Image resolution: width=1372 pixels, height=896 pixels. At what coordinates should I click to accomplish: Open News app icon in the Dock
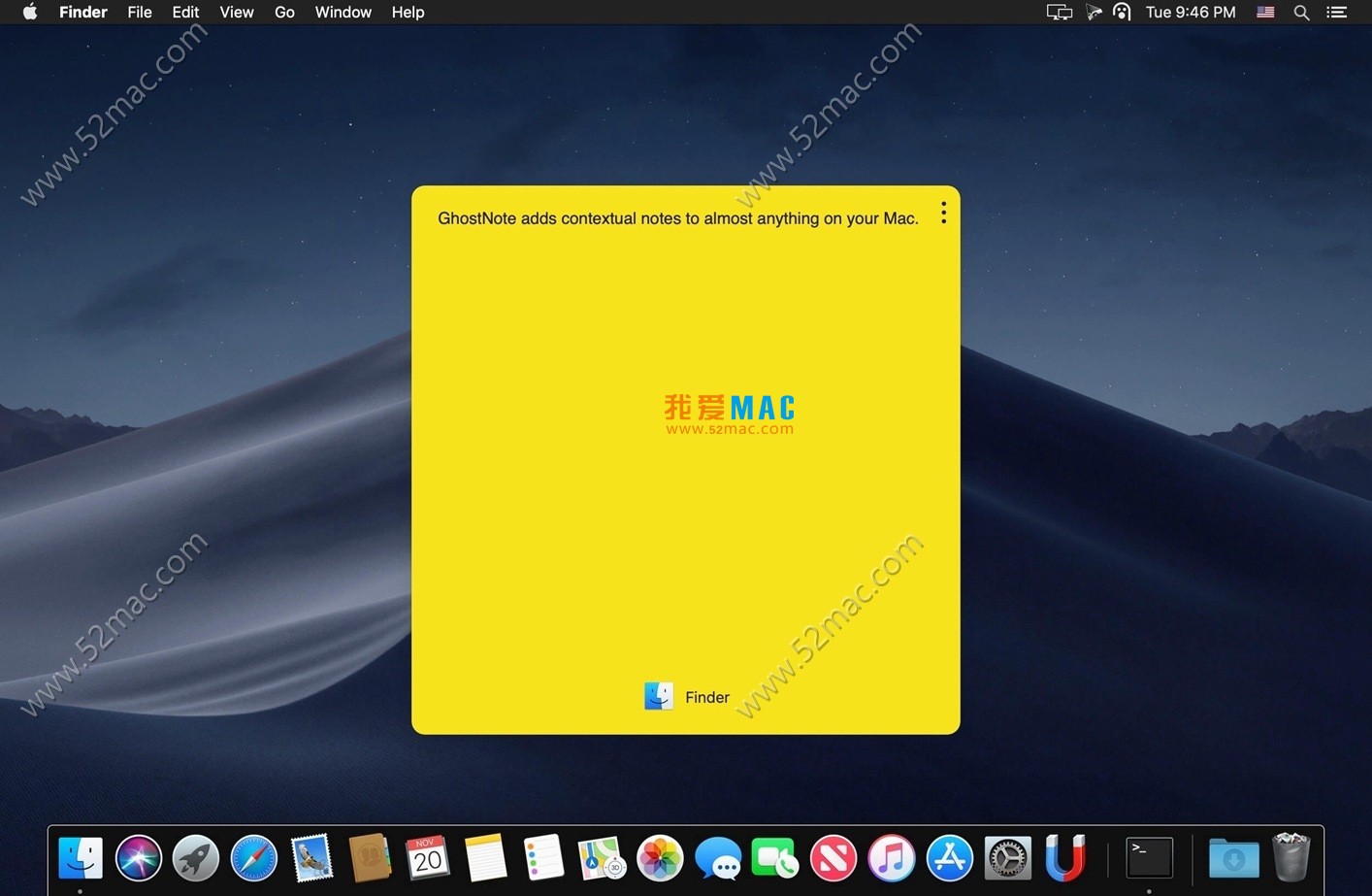[833, 858]
